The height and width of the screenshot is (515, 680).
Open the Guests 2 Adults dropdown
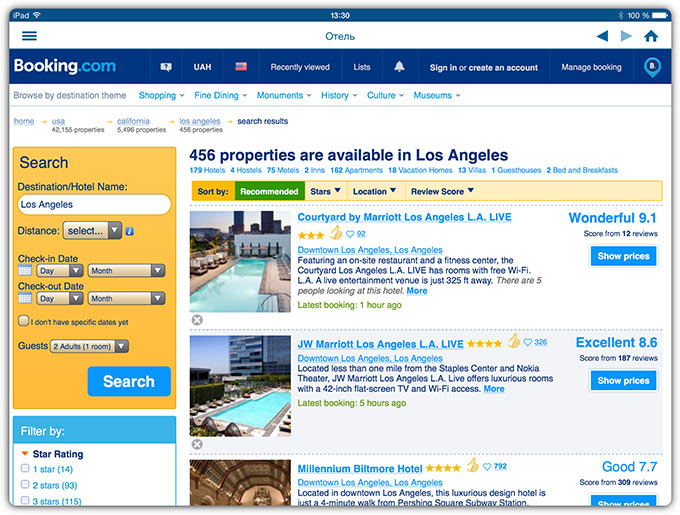pyautogui.click(x=89, y=346)
